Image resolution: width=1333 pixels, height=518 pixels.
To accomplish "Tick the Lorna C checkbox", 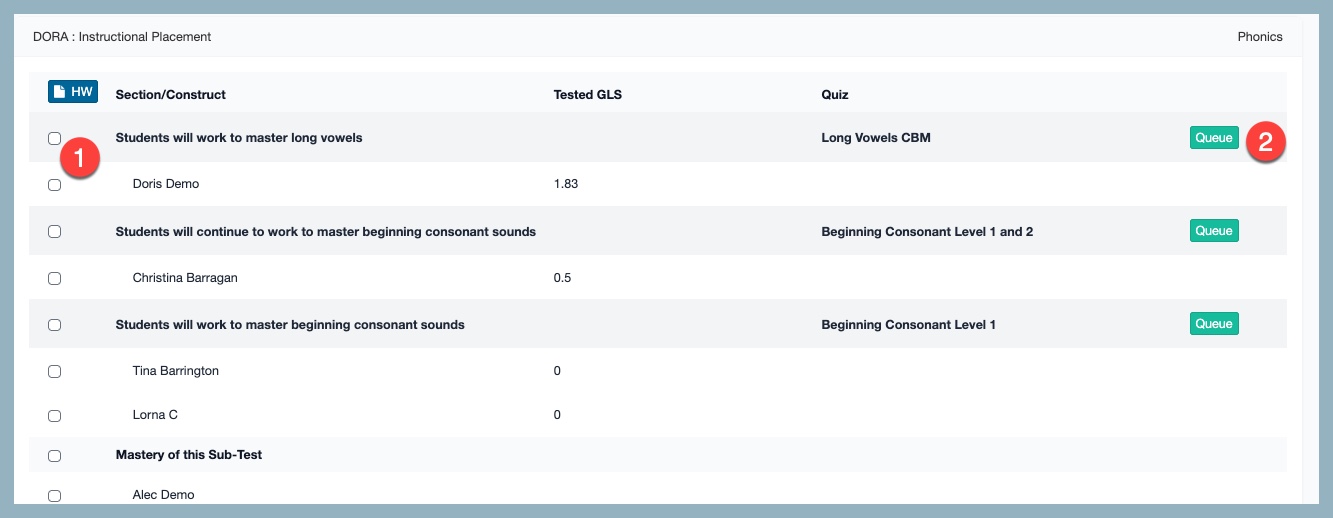I will (x=55, y=415).
